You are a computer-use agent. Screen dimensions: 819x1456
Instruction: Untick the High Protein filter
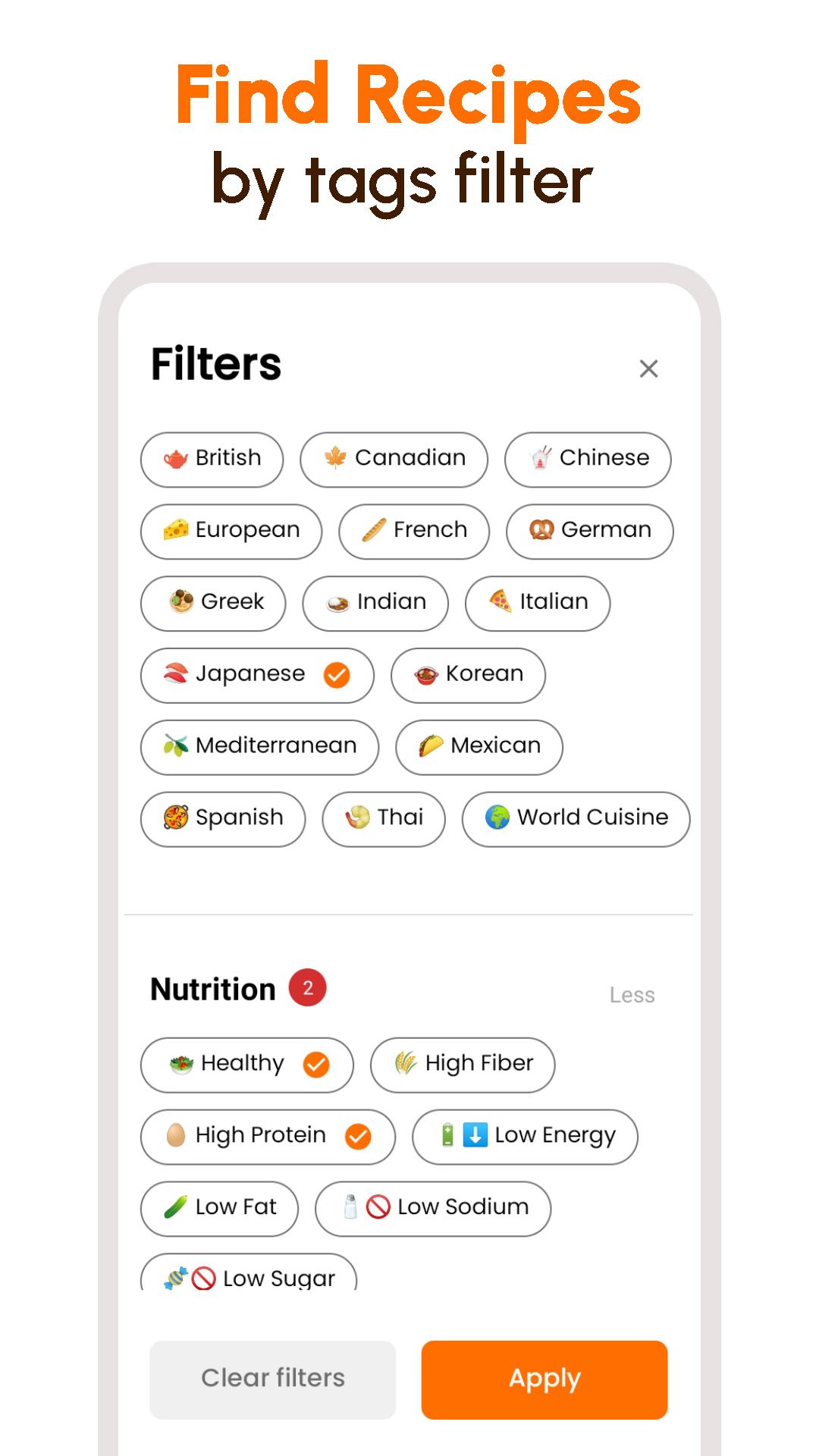click(x=268, y=1137)
